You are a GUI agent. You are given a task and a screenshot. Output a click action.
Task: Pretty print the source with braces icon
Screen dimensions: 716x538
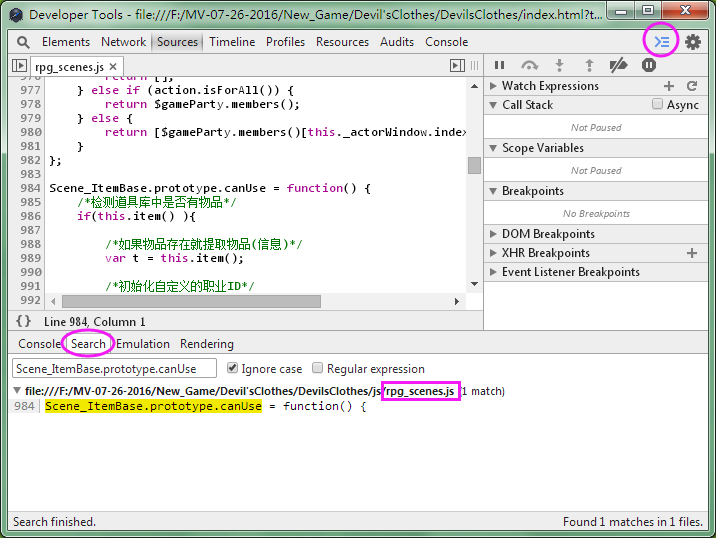click(23, 321)
